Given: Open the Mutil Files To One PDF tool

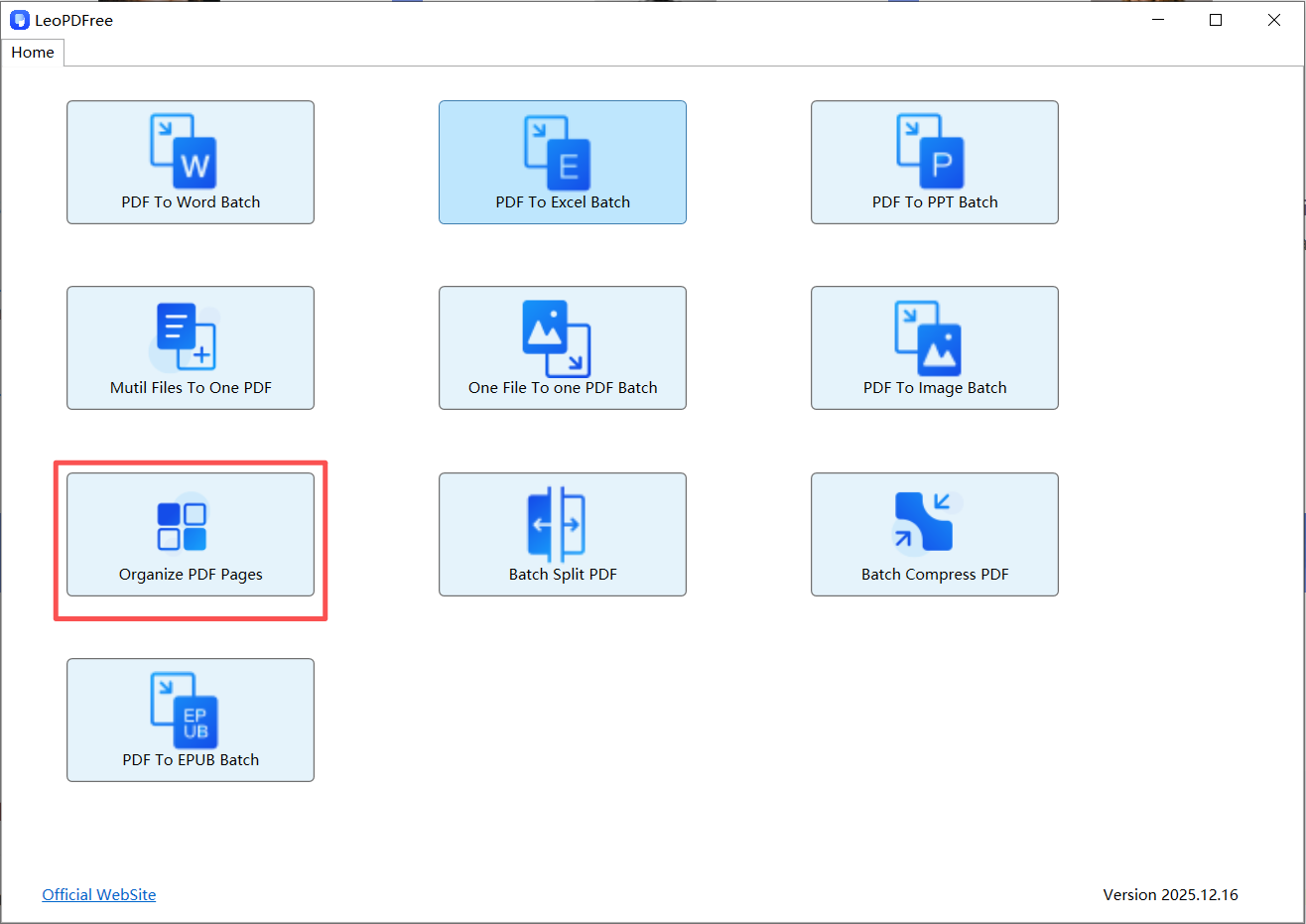Looking at the screenshot, I should pyautogui.click(x=190, y=347).
